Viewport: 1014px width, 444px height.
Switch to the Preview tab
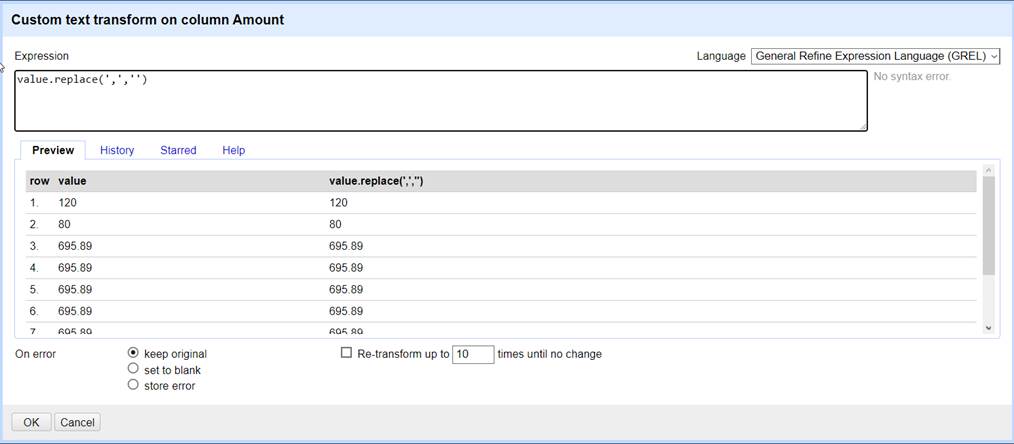[53, 150]
